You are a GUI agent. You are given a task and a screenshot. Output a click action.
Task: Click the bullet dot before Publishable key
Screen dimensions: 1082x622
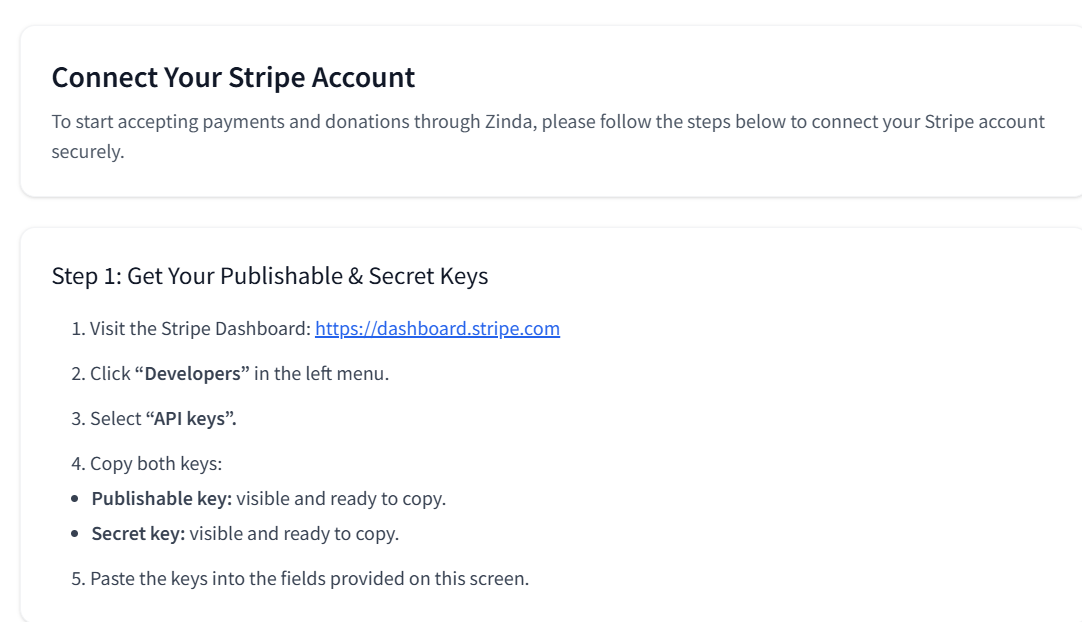pyautogui.click(x=75, y=498)
